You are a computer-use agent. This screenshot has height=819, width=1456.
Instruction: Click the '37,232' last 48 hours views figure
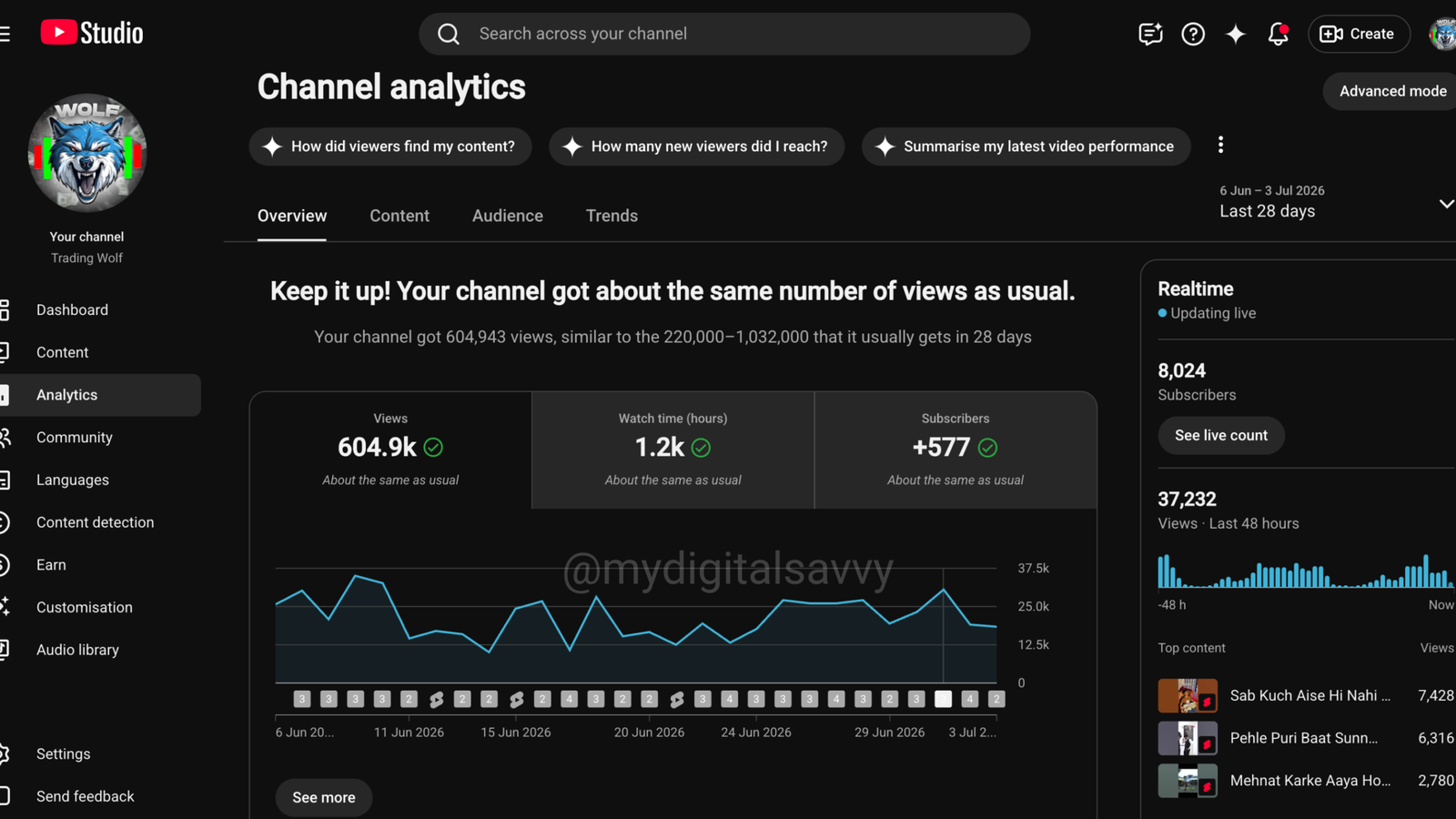[1187, 500]
